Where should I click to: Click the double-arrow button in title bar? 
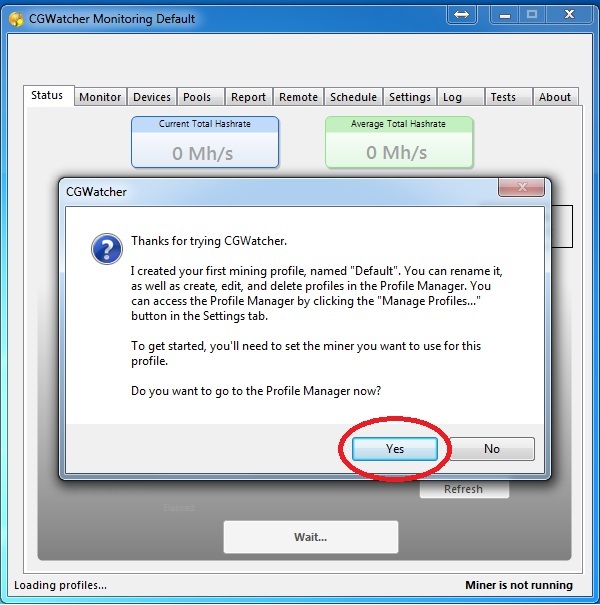[x=461, y=15]
